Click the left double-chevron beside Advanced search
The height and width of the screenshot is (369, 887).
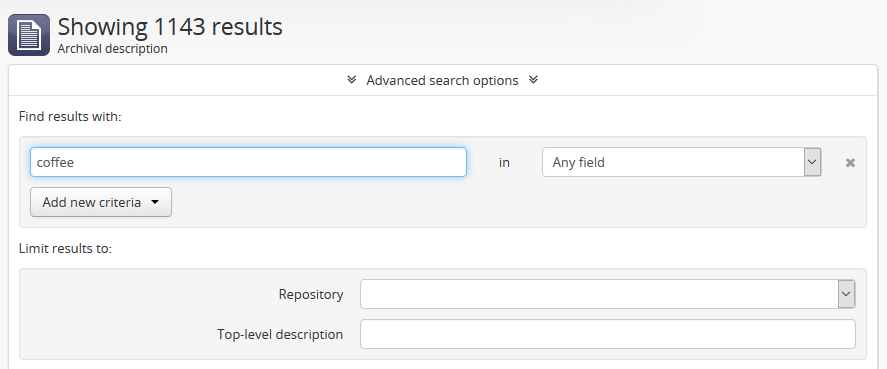point(352,80)
